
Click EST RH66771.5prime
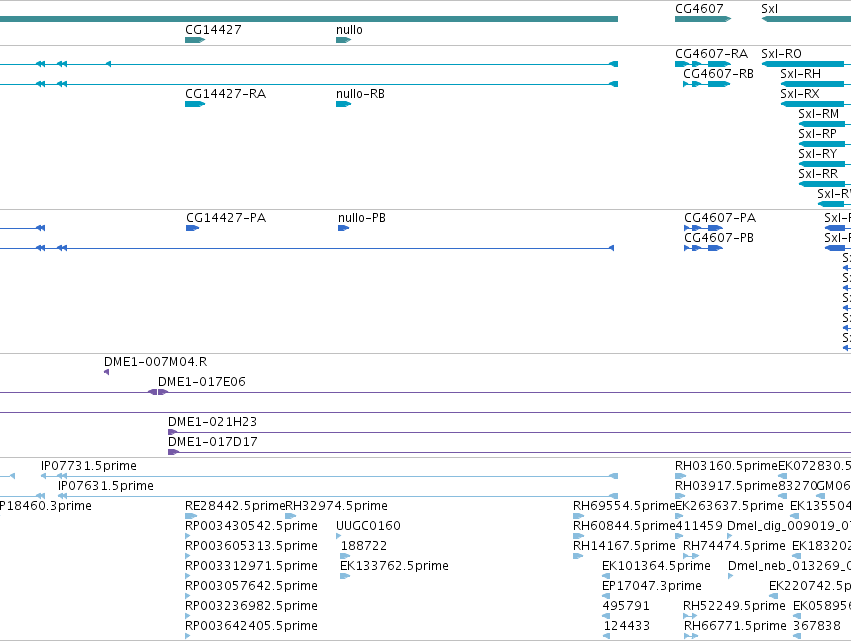click(735, 627)
